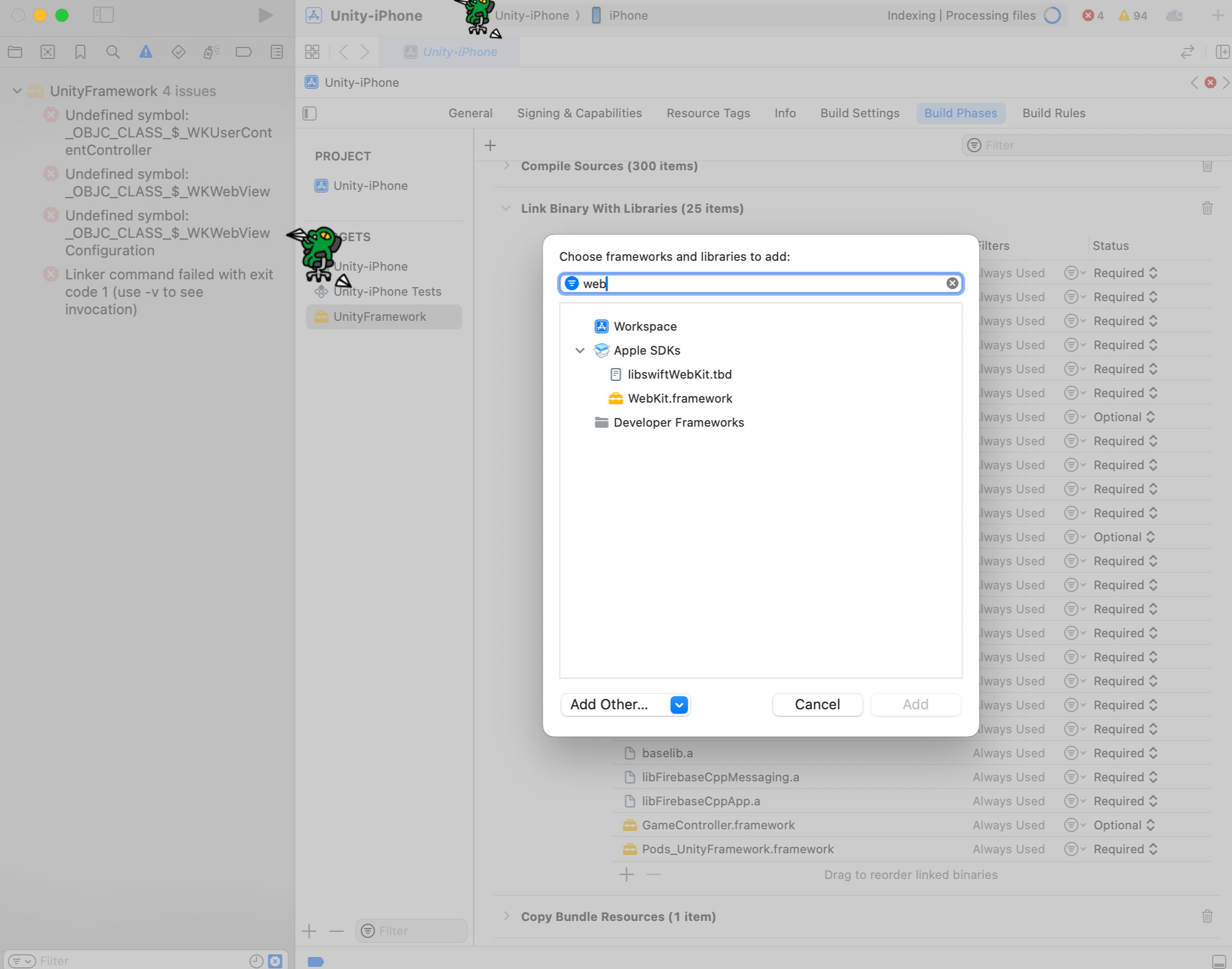The height and width of the screenshot is (969, 1232).
Task: Toggle the left navigator sidebar
Action: click(x=103, y=15)
